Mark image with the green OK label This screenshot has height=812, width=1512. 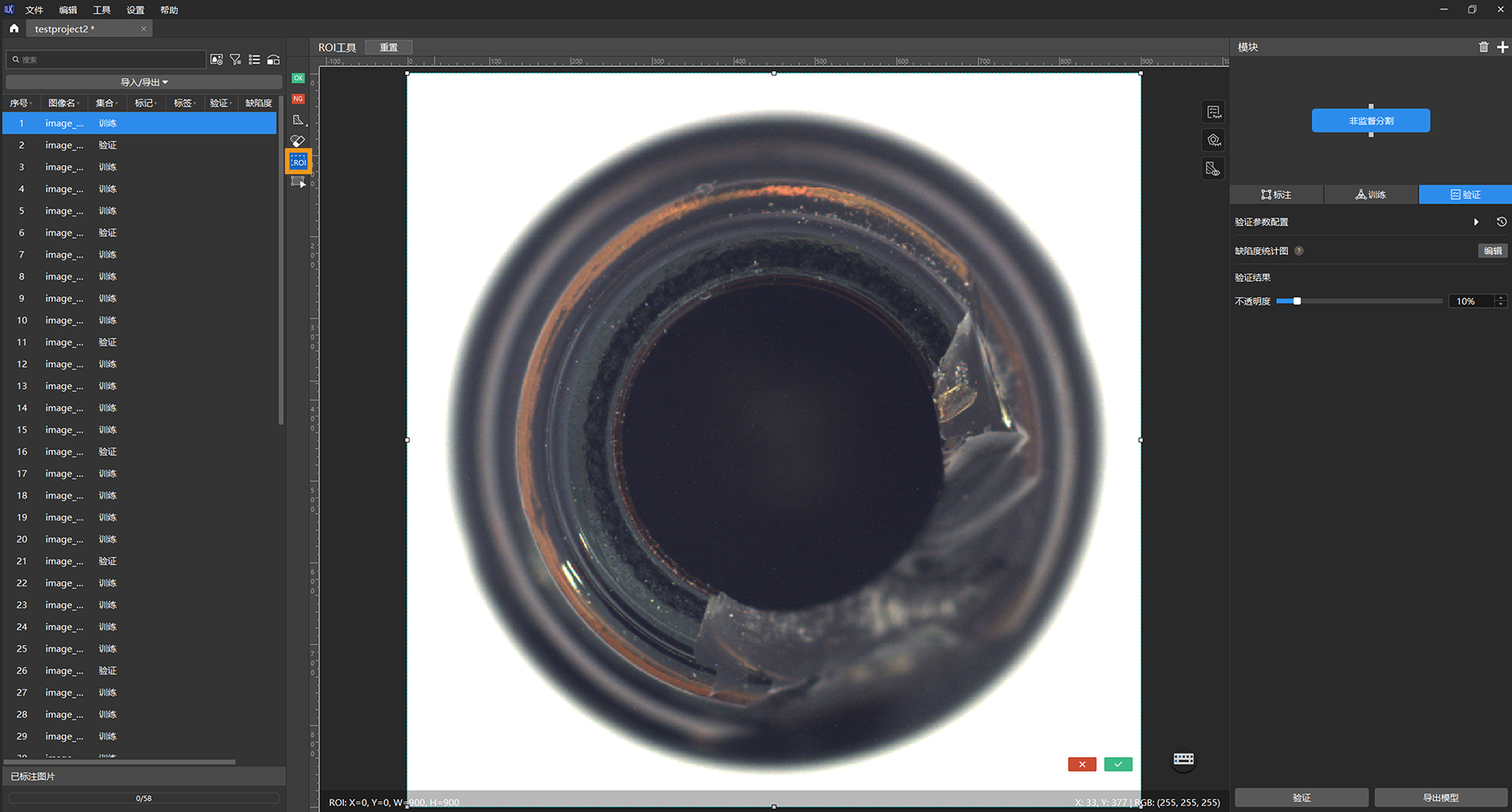[298, 78]
